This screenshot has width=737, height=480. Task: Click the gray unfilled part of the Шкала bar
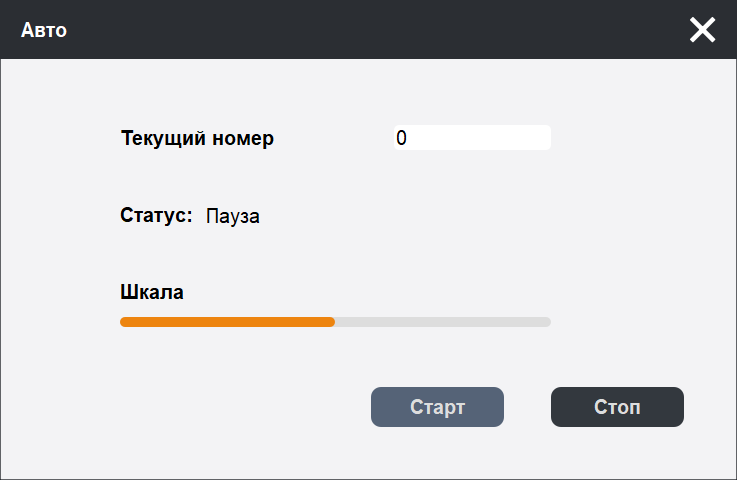point(442,322)
